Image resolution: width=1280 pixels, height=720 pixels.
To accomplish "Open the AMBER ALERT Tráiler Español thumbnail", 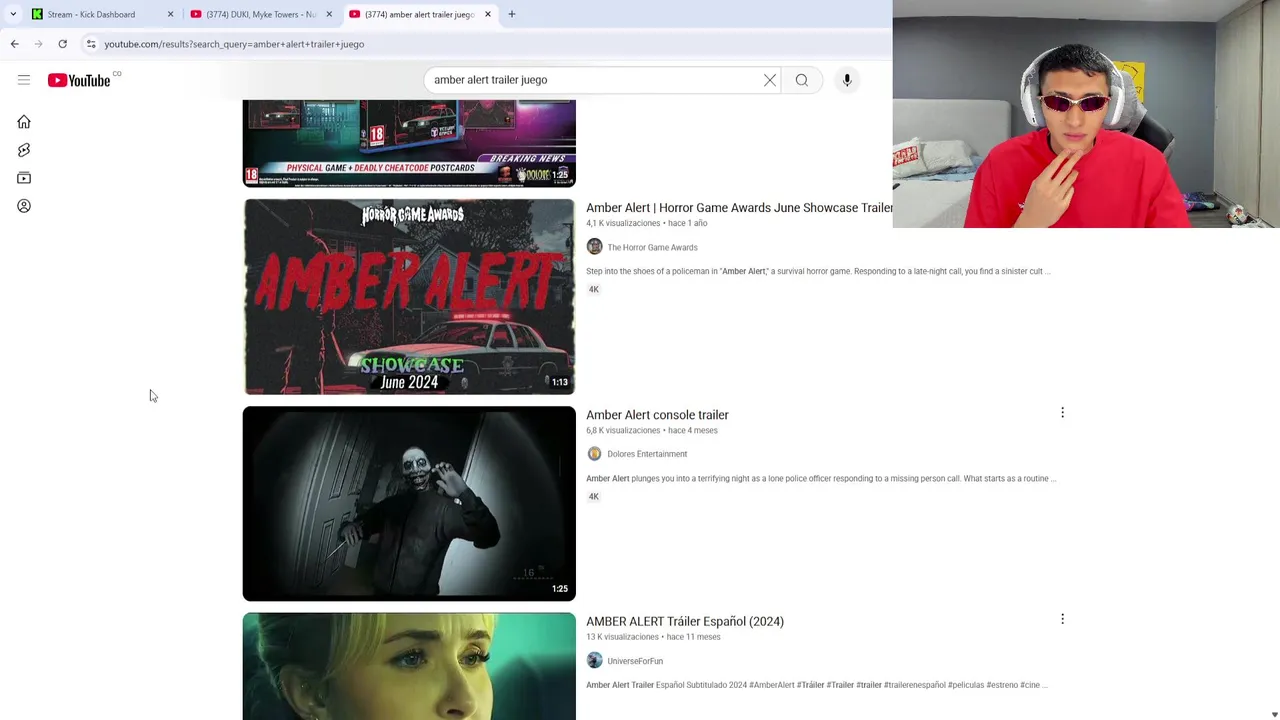I will click(409, 666).
